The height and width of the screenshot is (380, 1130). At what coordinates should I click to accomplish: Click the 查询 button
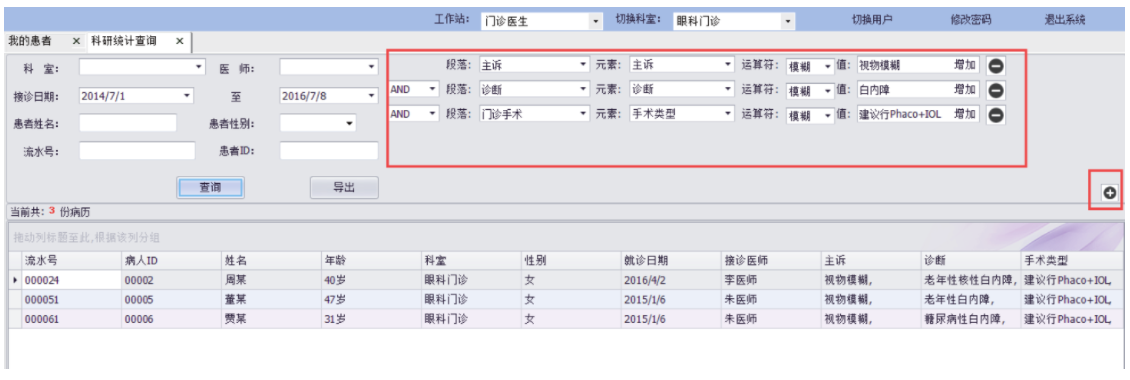(210, 187)
